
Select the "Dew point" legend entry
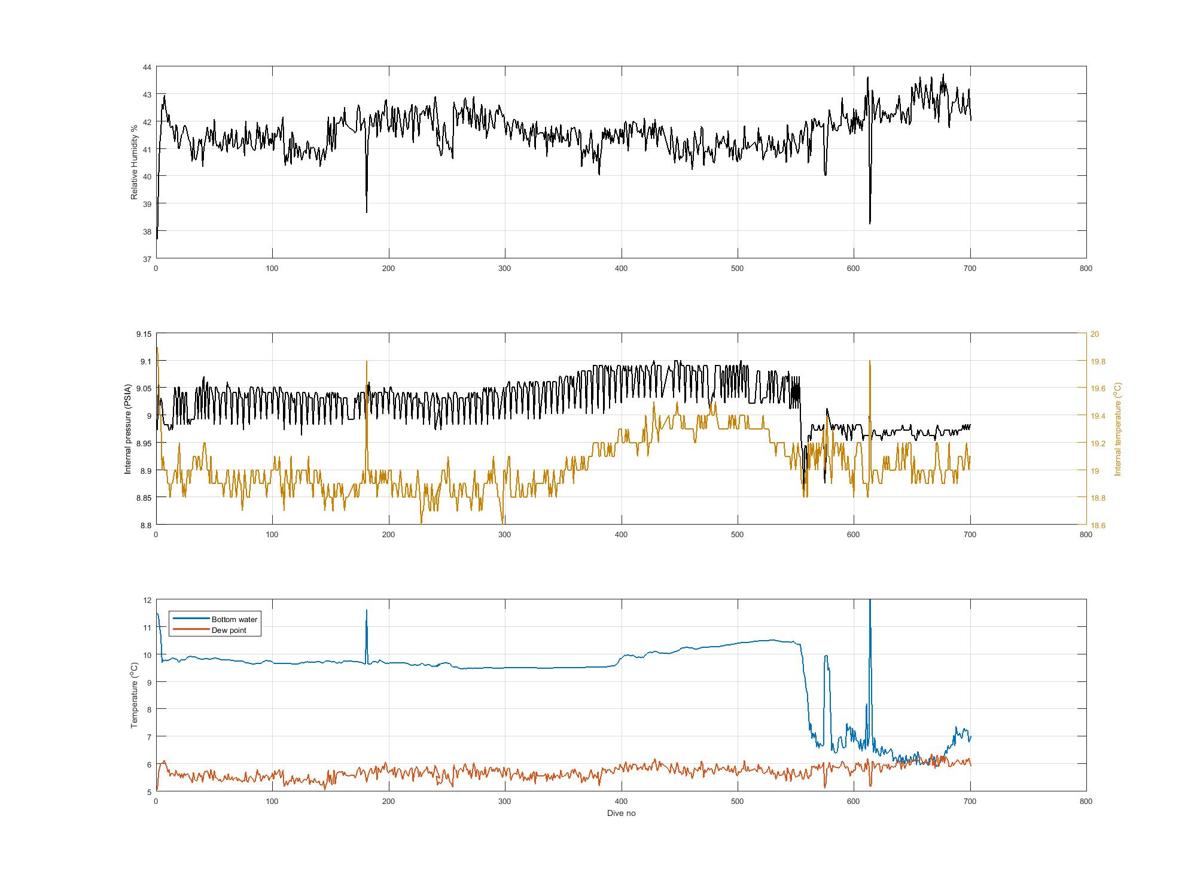(229, 630)
